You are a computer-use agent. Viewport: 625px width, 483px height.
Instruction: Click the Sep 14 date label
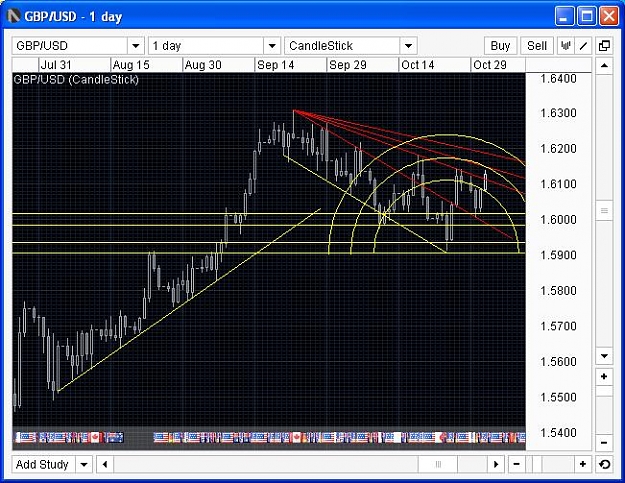pyautogui.click(x=275, y=65)
